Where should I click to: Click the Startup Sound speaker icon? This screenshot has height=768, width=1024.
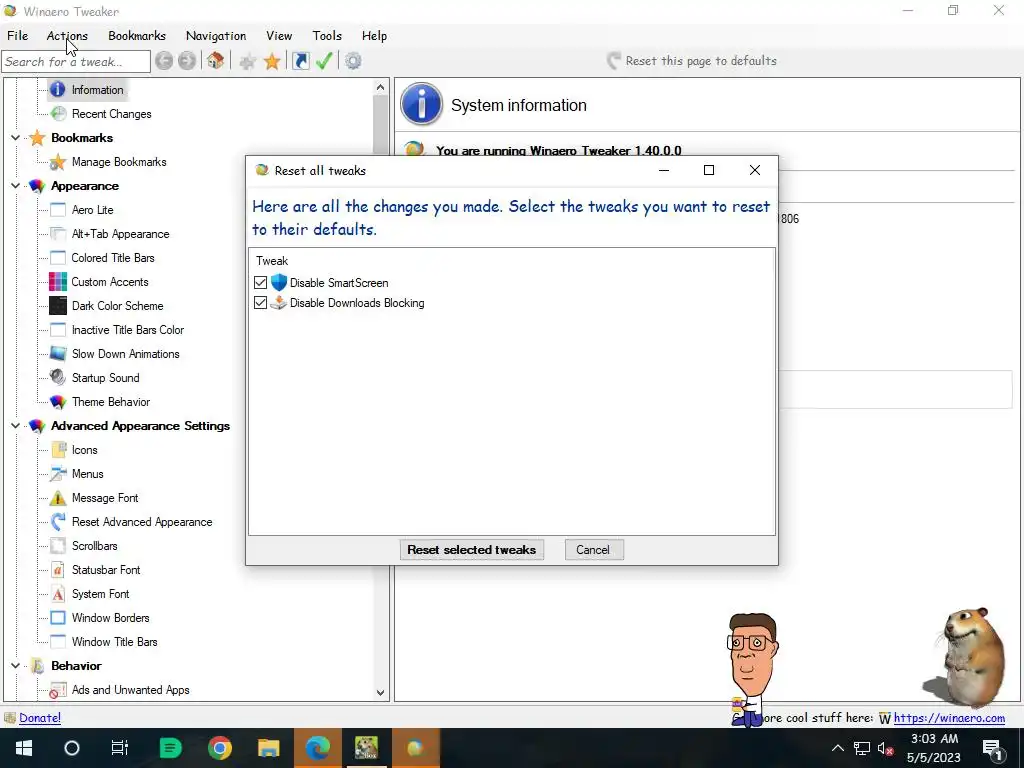pyautogui.click(x=57, y=377)
